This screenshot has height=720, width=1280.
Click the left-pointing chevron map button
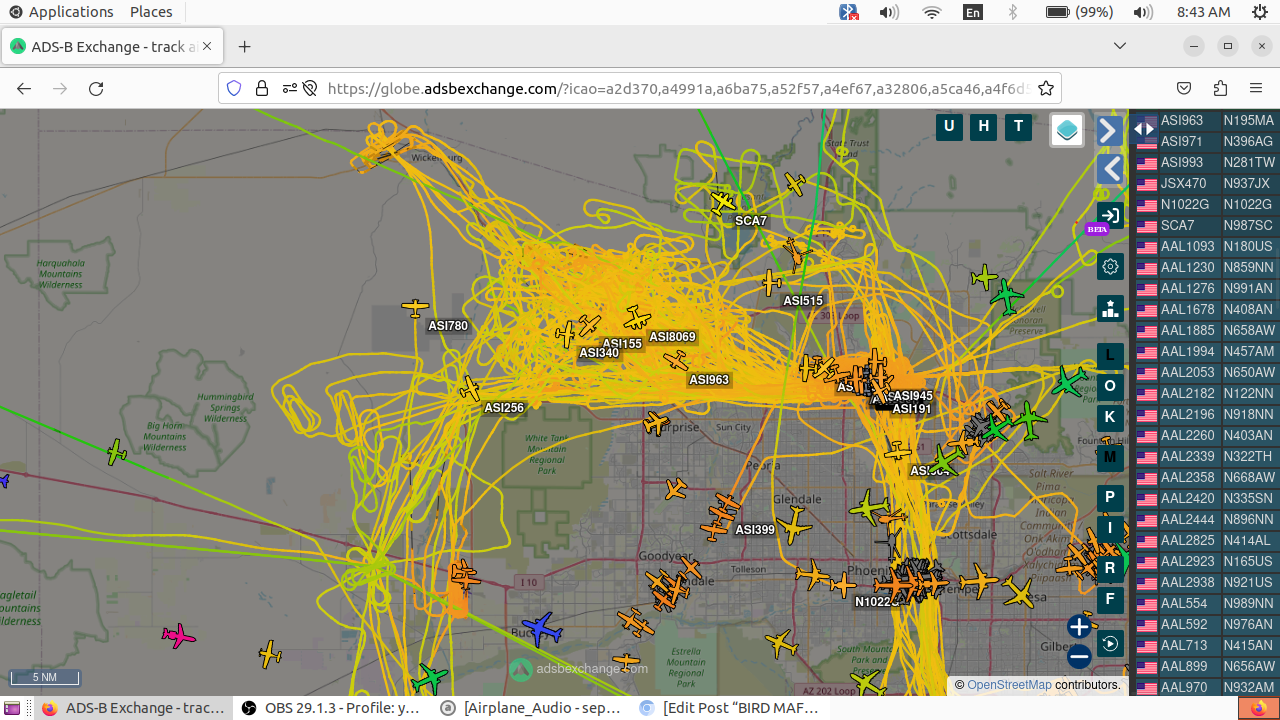(x=1108, y=169)
